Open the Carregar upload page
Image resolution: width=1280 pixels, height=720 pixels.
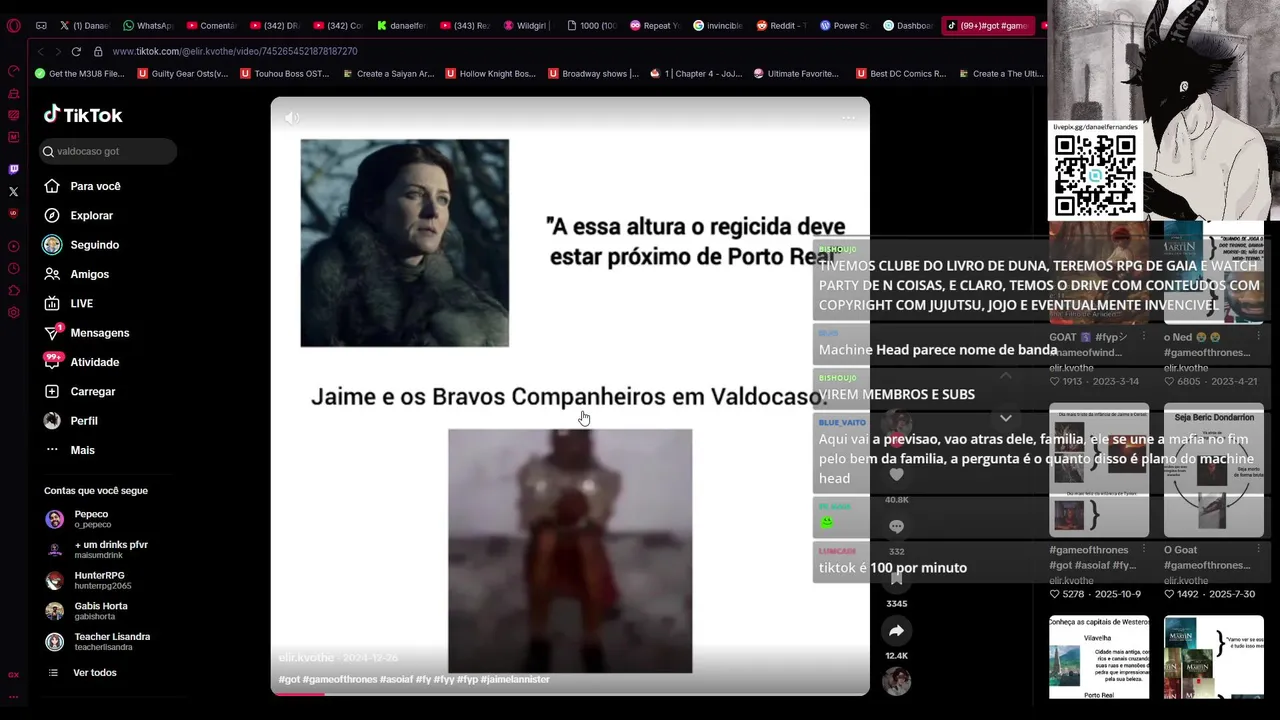click(80, 391)
